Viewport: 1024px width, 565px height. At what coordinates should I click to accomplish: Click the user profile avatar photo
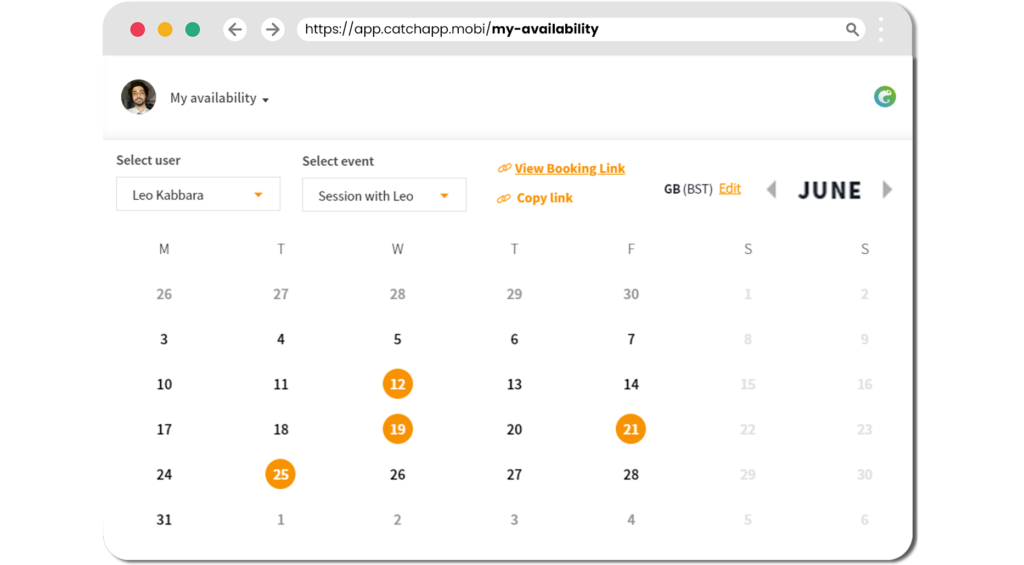[138, 97]
